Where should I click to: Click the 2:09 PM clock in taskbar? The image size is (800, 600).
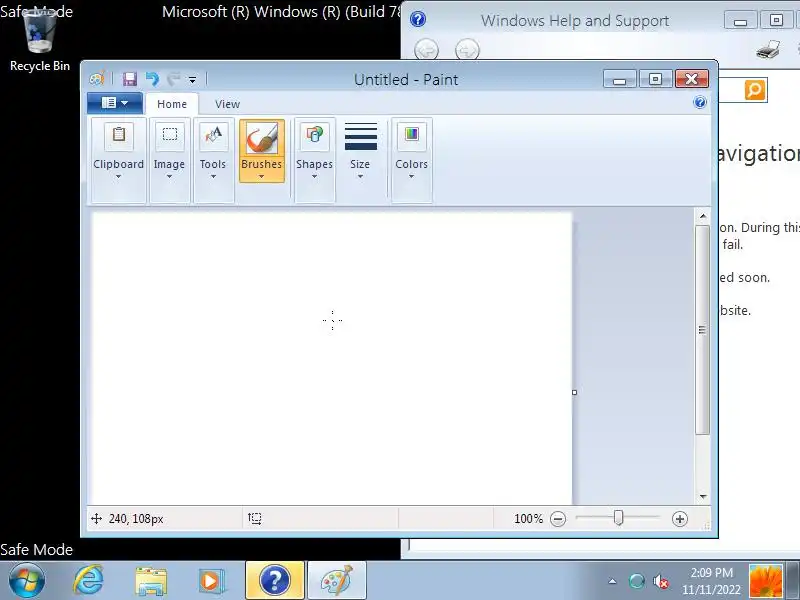(712, 572)
